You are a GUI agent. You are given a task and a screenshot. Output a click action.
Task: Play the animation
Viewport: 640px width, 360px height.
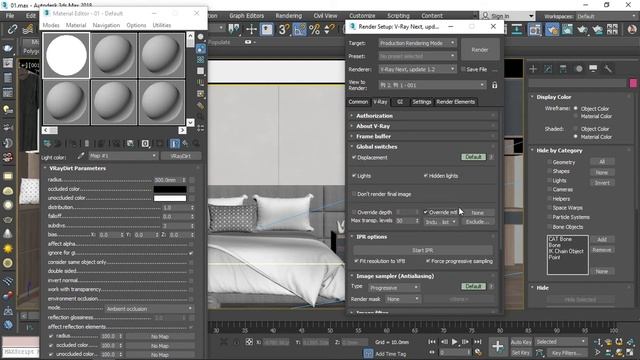point(454,342)
